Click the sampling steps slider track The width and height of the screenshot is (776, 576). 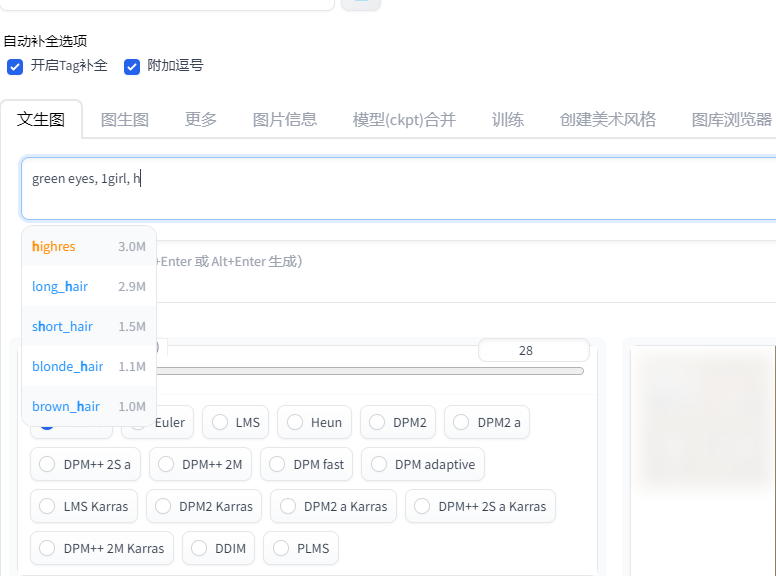[400, 371]
